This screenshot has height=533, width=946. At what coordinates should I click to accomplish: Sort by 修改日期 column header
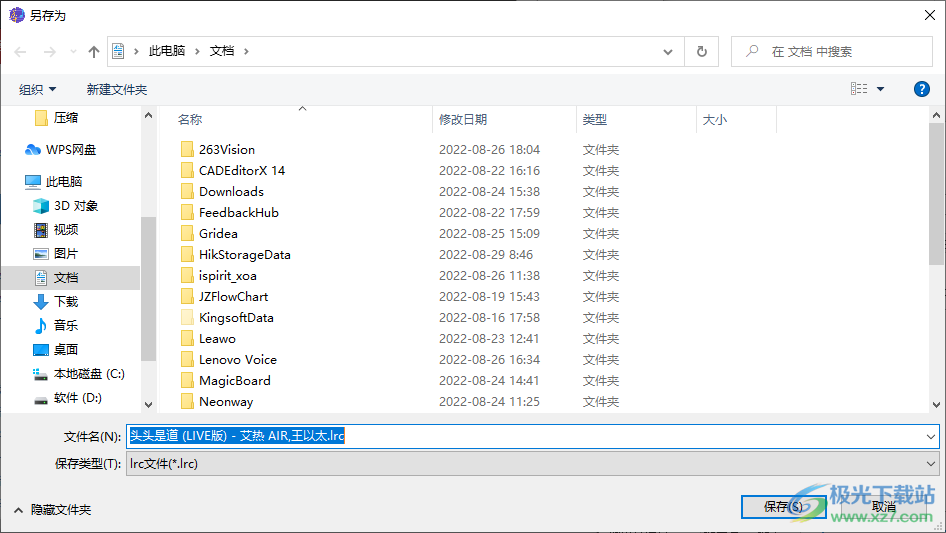pyautogui.click(x=463, y=120)
